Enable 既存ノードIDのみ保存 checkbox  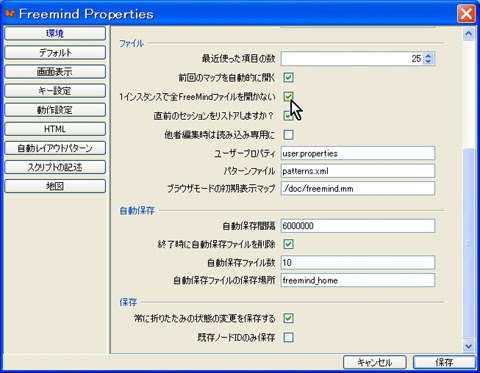288,337
